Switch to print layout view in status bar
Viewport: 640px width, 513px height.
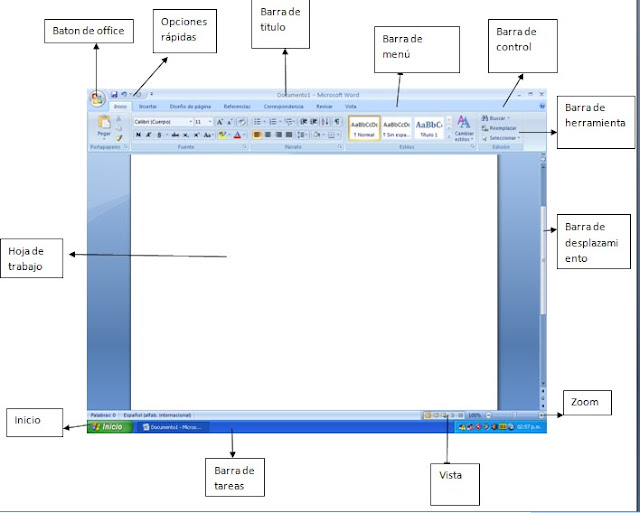(x=427, y=415)
